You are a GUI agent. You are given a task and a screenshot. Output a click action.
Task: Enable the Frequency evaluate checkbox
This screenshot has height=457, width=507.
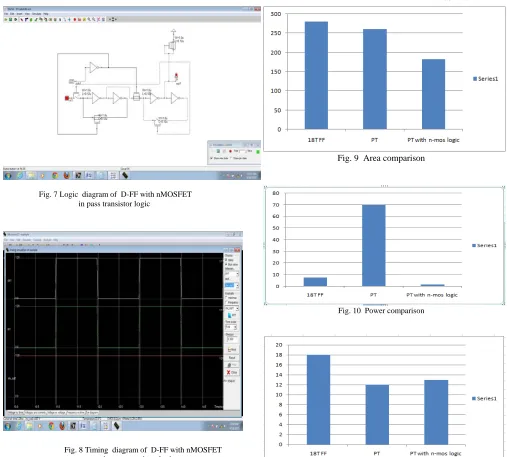(226, 302)
